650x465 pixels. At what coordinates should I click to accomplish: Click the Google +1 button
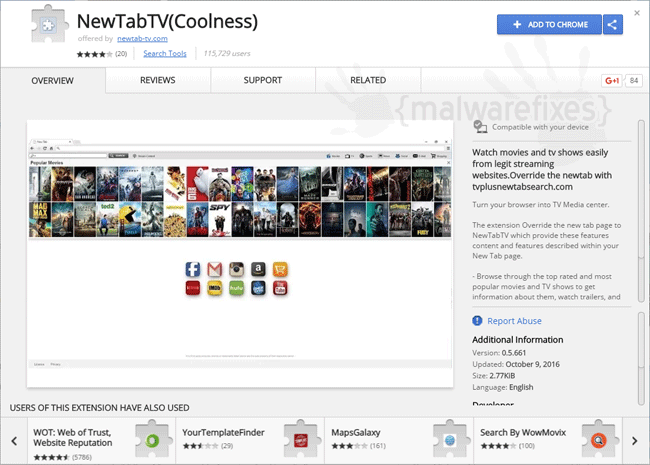(612, 80)
